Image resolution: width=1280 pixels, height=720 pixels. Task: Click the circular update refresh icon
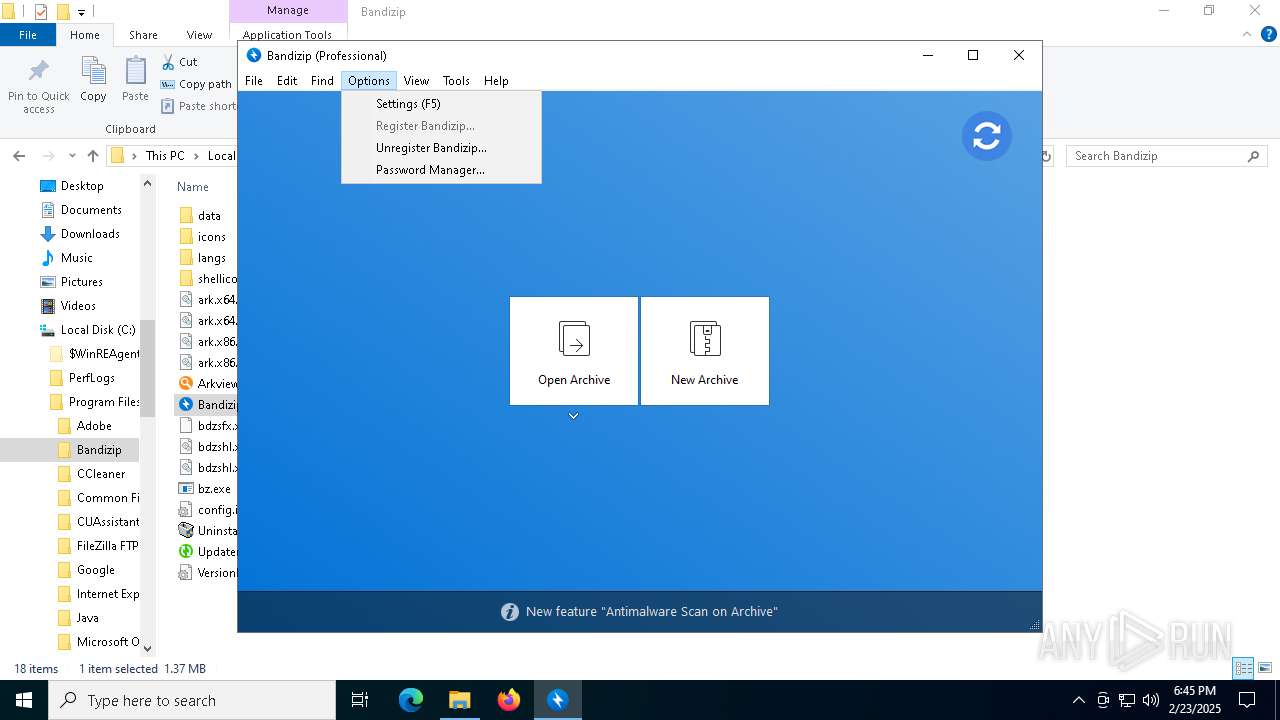click(987, 136)
